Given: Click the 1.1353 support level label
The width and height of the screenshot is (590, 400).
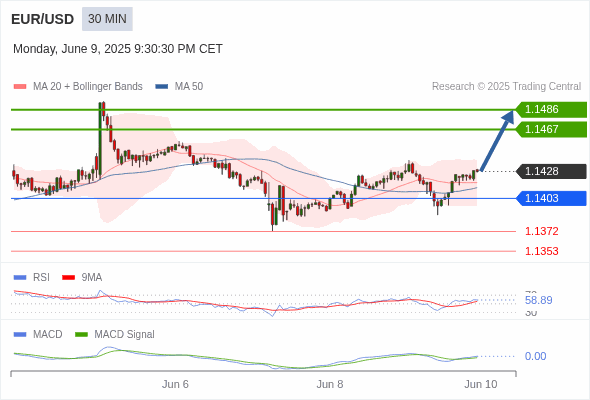Looking at the screenshot, I should [x=541, y=251].
